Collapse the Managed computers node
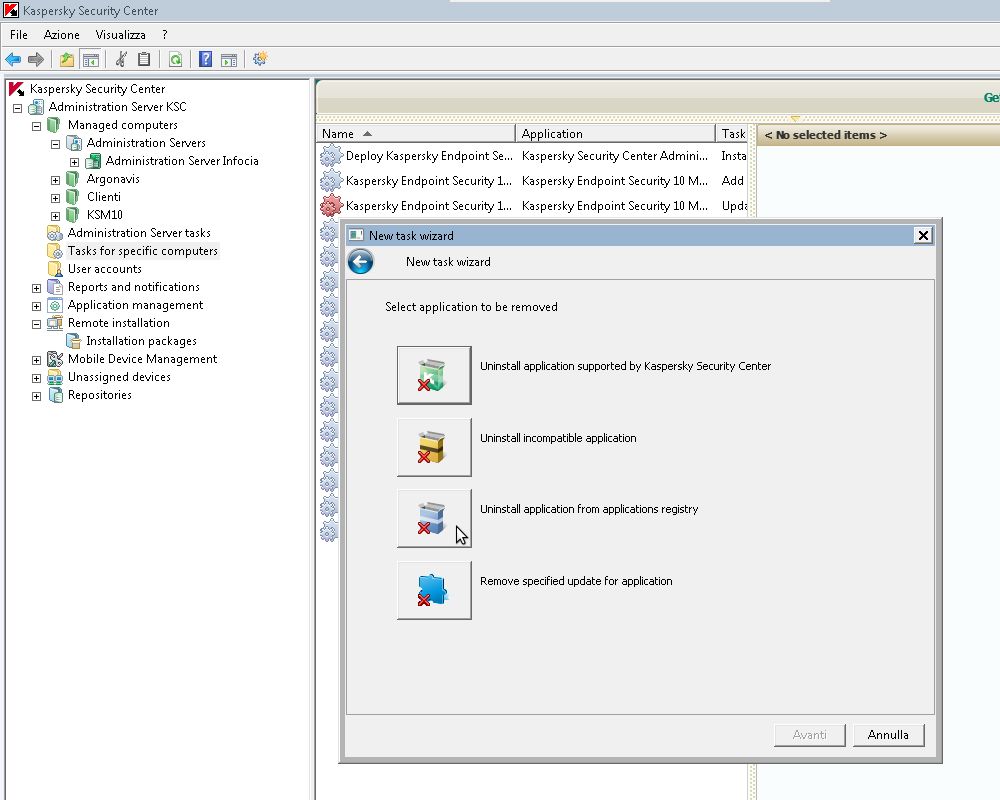1000x800 pixels. click(36, 126)
